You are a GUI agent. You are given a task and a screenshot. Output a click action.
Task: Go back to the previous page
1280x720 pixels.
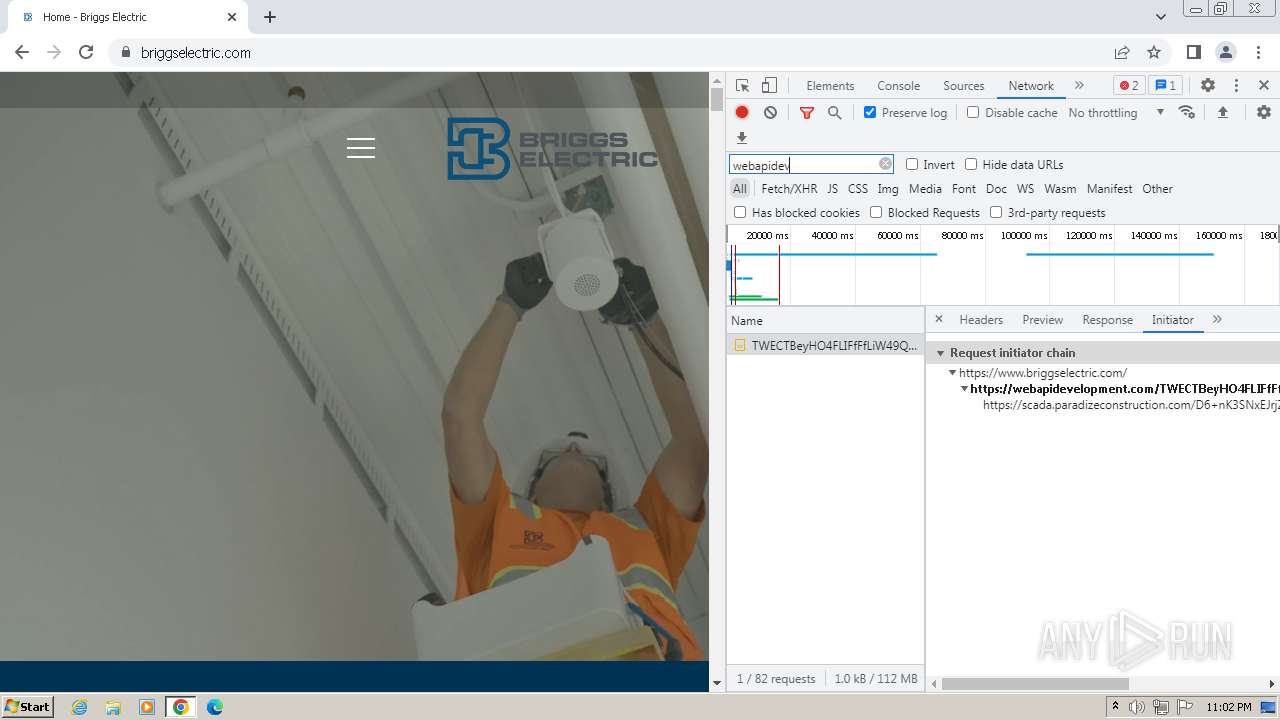pos(22,52)
